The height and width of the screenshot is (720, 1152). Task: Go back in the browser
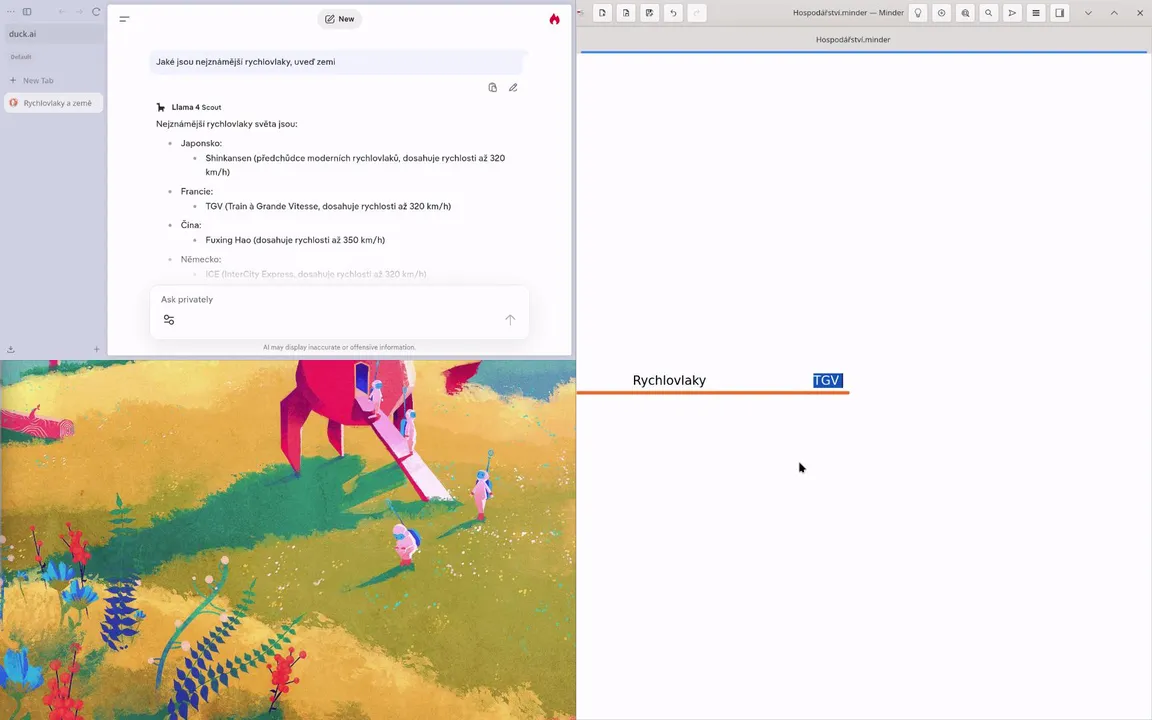tap(62, 12)
